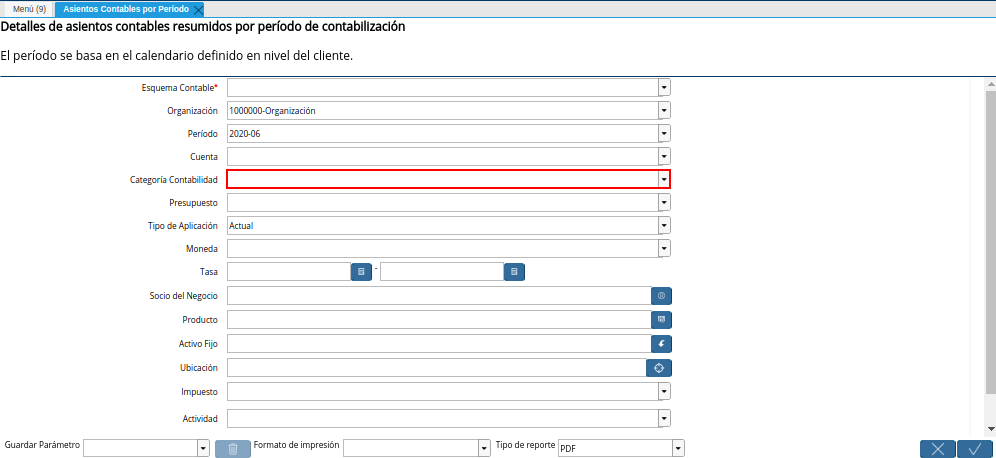Focus the Producto text field

[439, 320]
